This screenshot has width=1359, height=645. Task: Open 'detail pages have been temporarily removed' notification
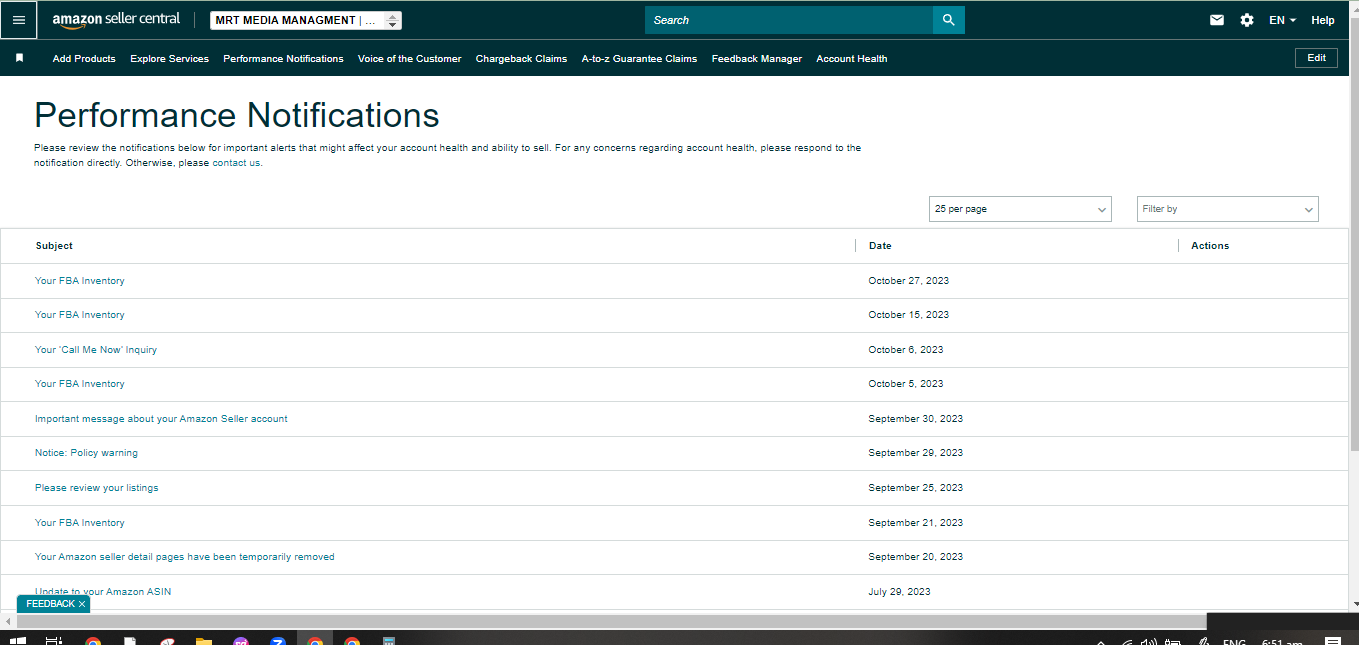click(185, 557)
